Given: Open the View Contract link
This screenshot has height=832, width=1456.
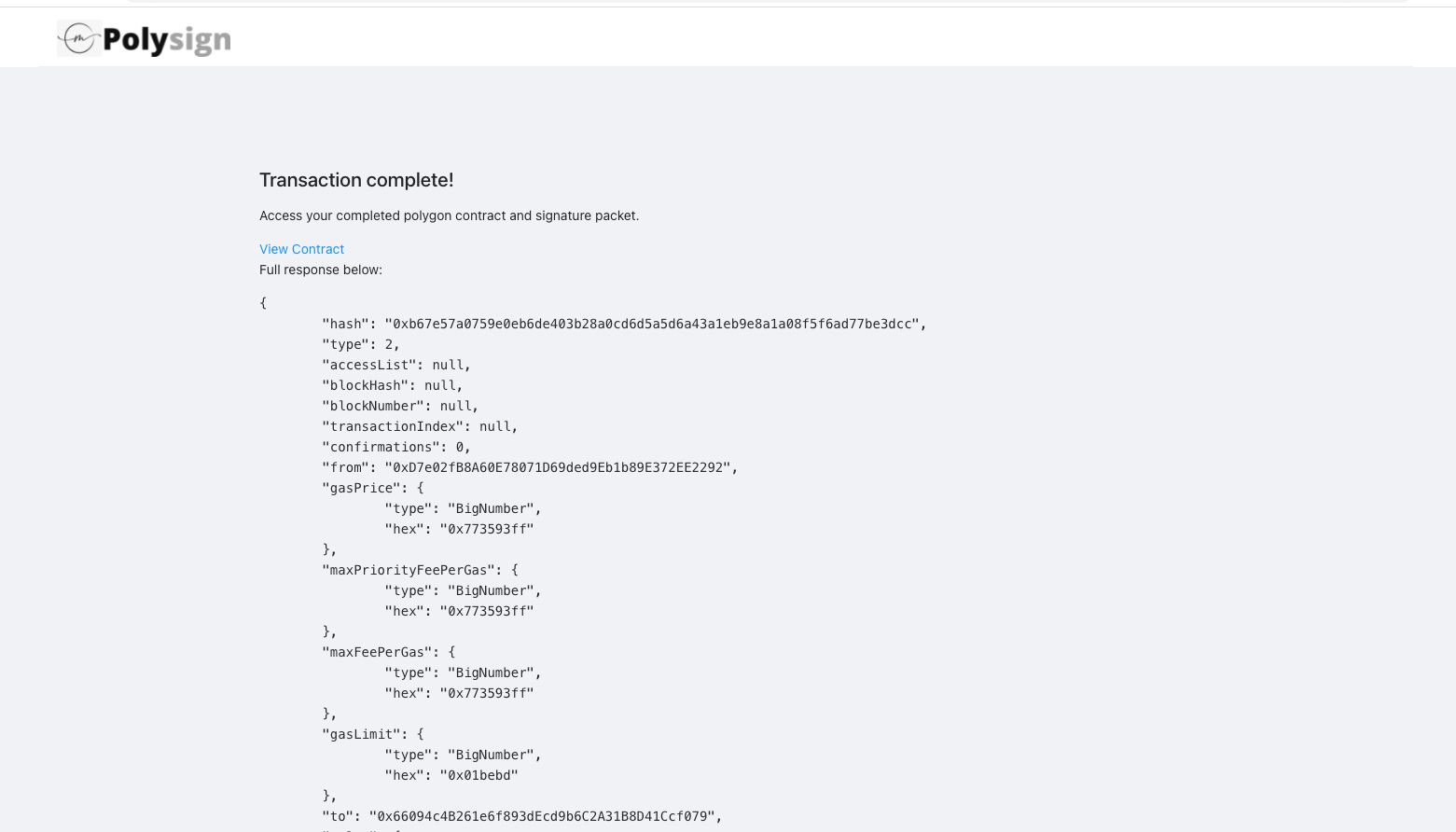Looking at the screenshot, I should [x=301, y=249].
